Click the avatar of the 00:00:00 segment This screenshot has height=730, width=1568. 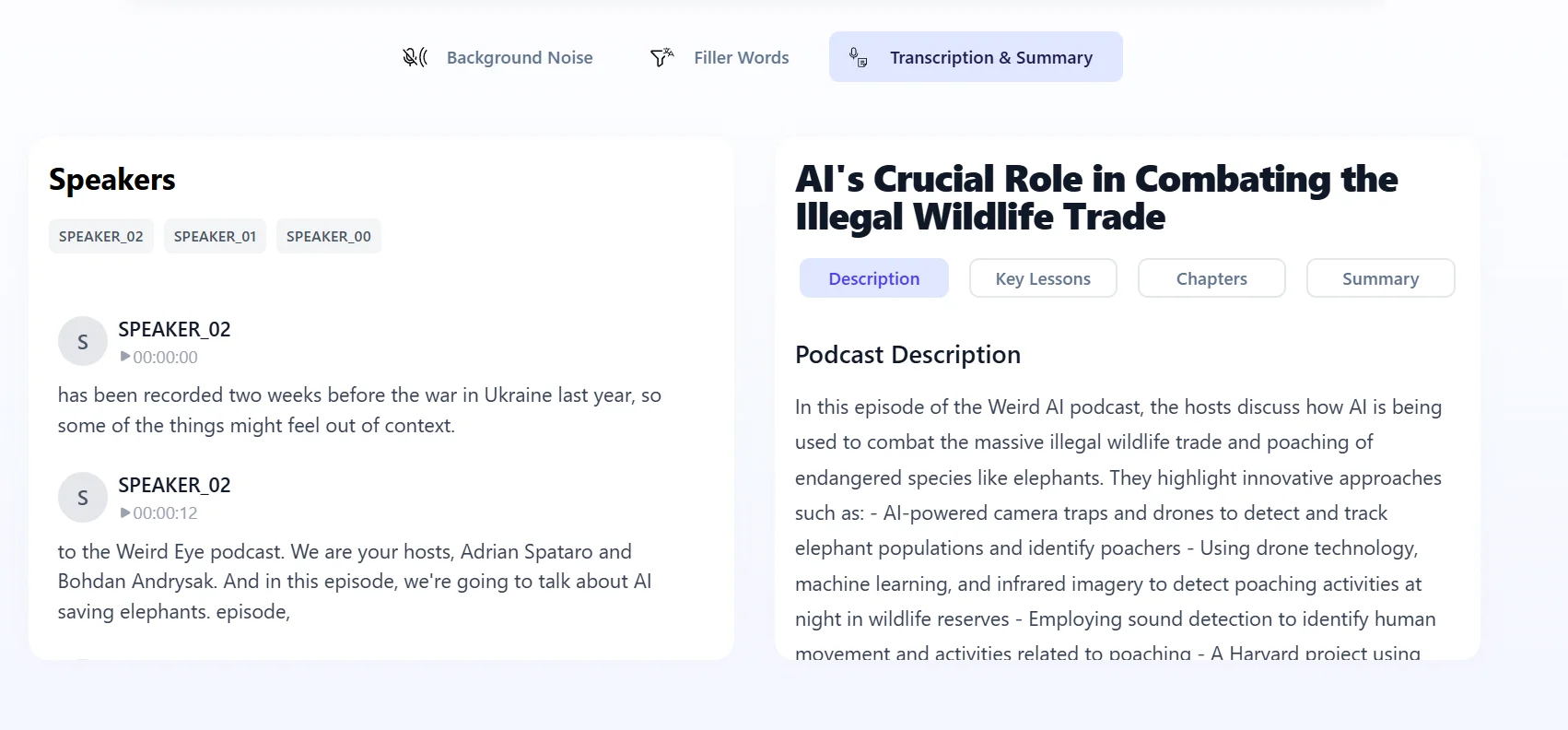83,342
